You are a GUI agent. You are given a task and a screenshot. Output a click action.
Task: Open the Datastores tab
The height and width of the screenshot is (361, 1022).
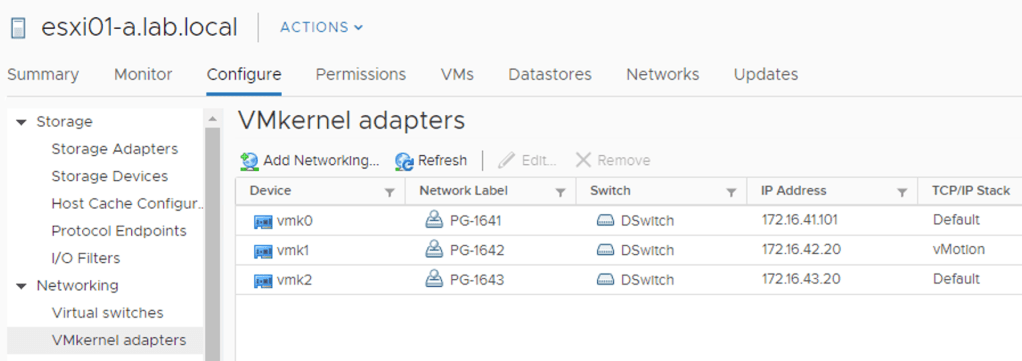(x=549, y=74)
